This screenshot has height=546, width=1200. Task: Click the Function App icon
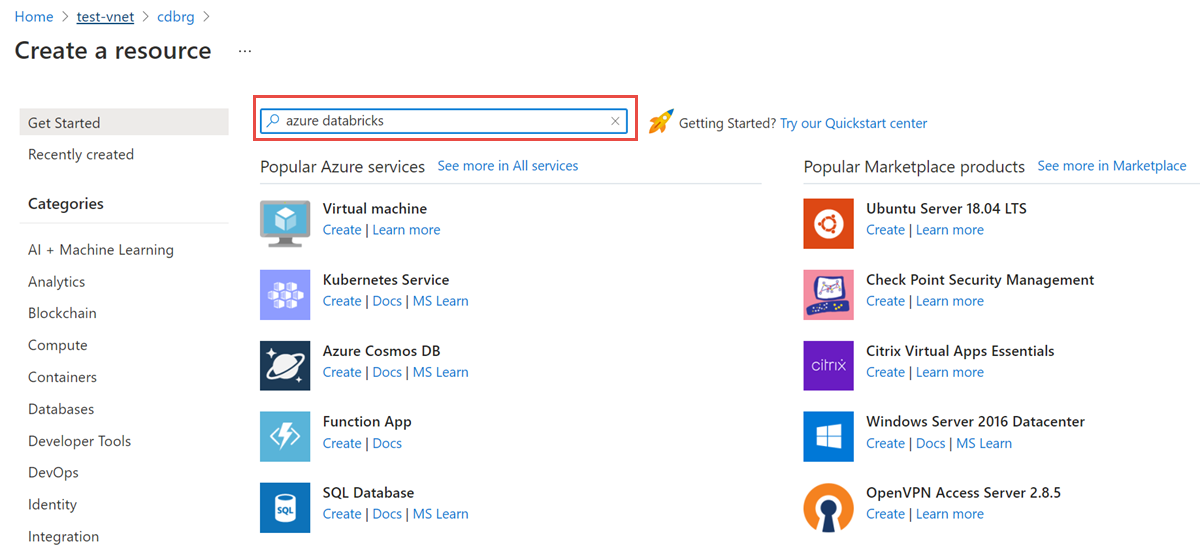click(285, 436)
